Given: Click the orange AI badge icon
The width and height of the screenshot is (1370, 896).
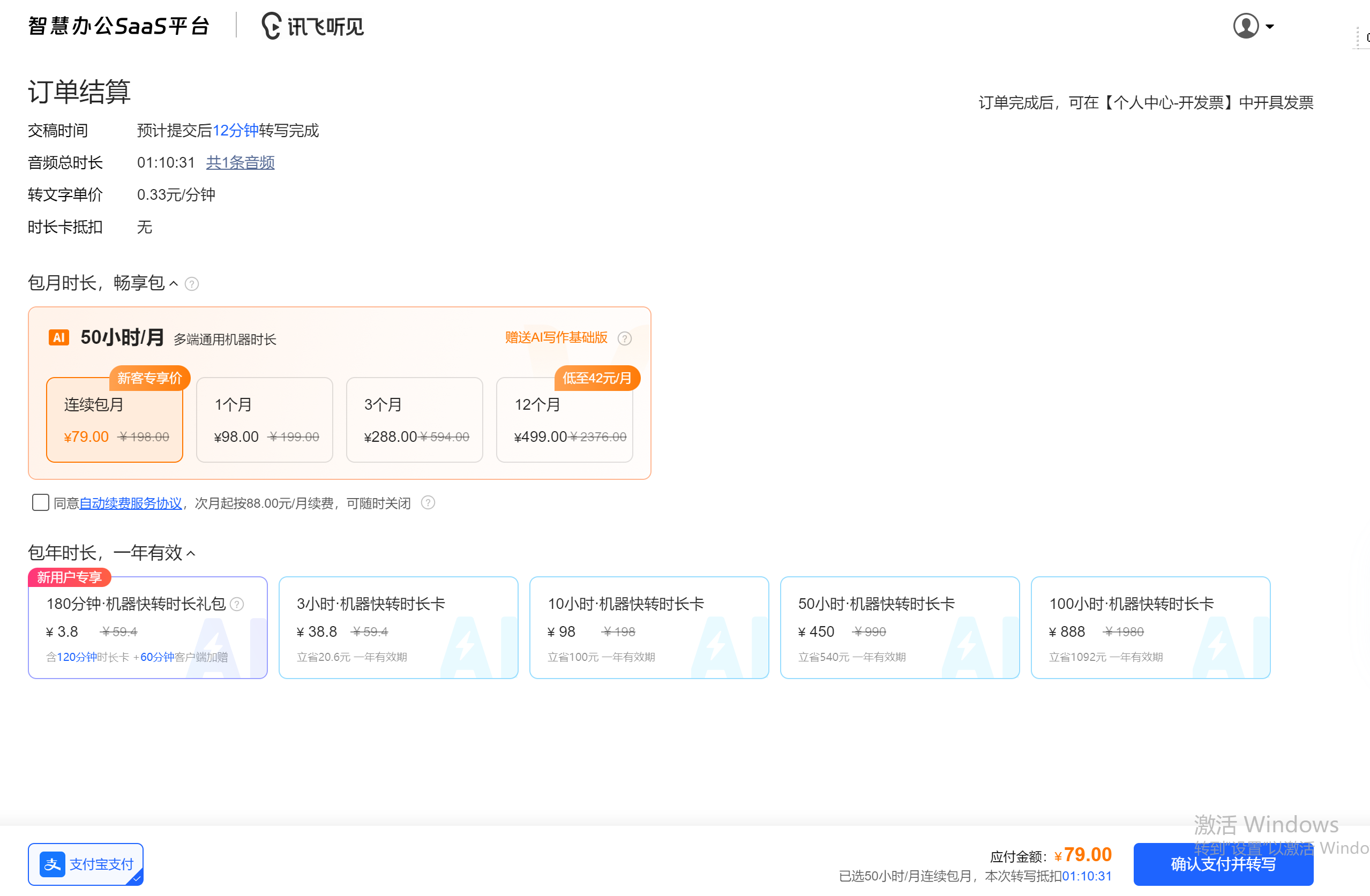Looking at the screenshot, I should tap(59, 337).
